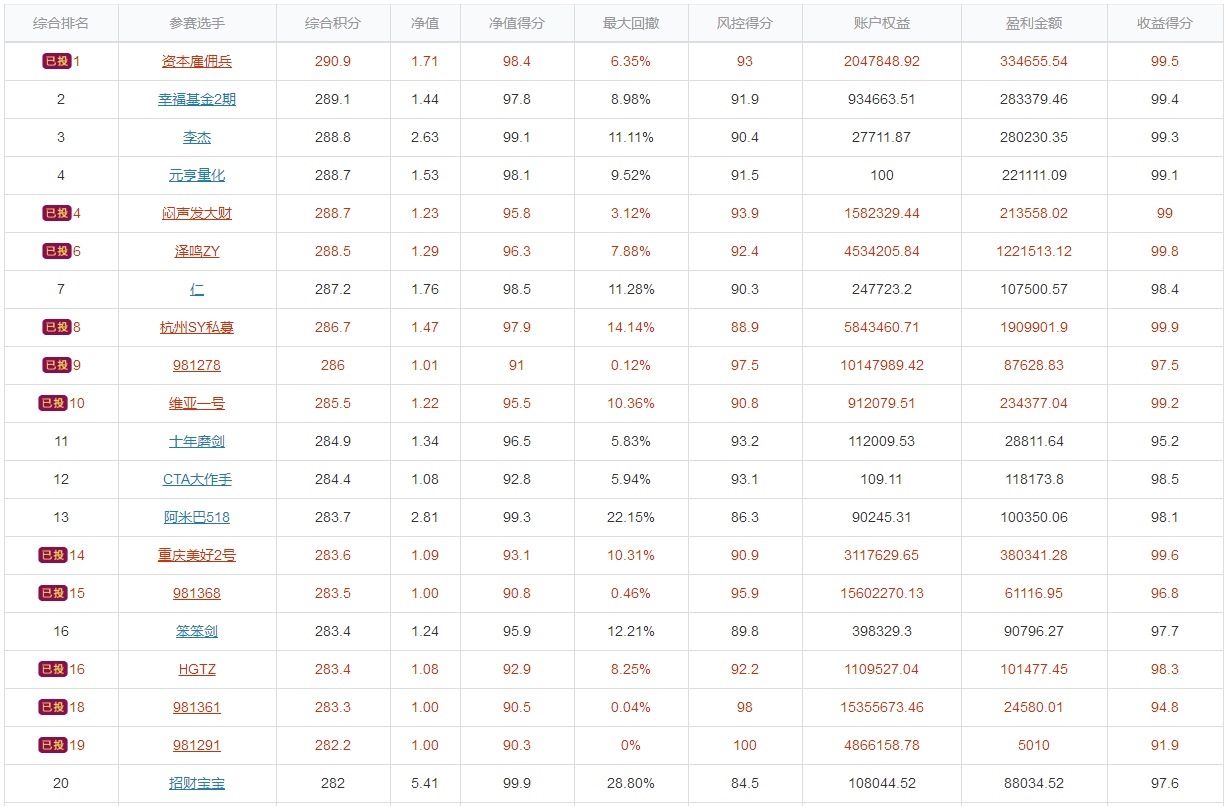Open contestant CTA大作手 link
Viewport: 1228px width, 806px height.
pyautogui.click(x=197, y=479)
